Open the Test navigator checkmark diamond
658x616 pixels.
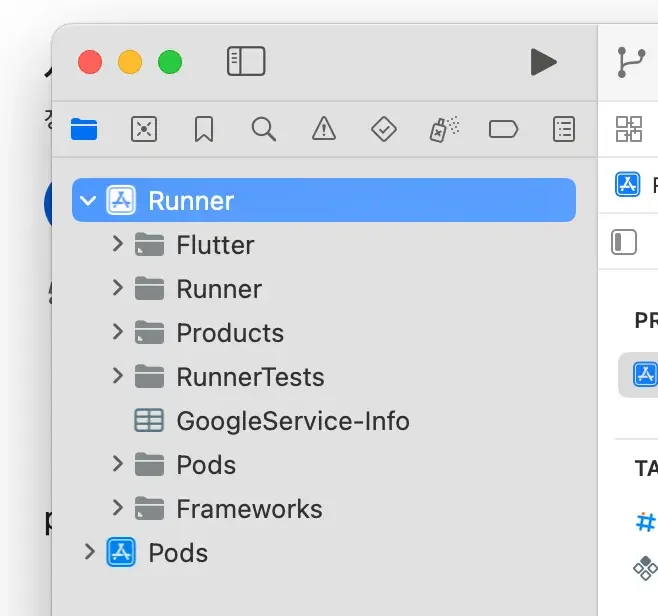384,129
